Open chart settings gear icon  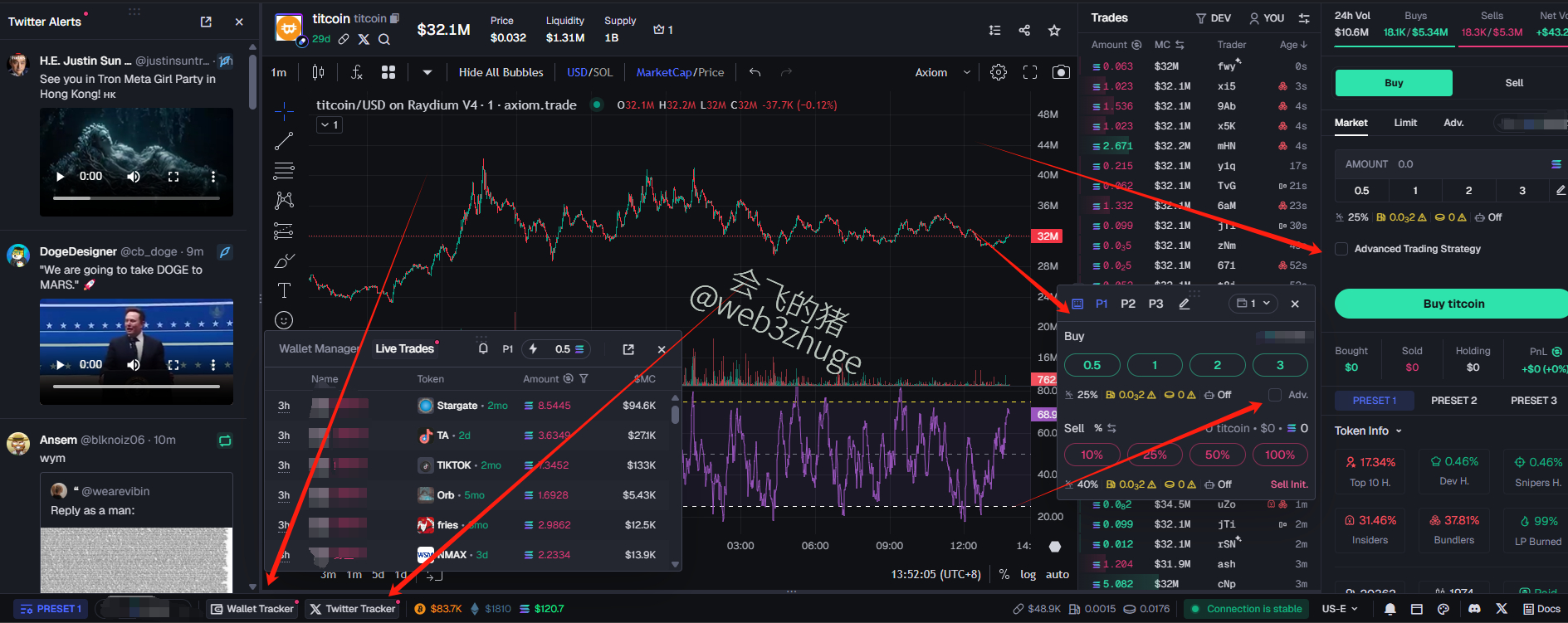tap(999, 72)
